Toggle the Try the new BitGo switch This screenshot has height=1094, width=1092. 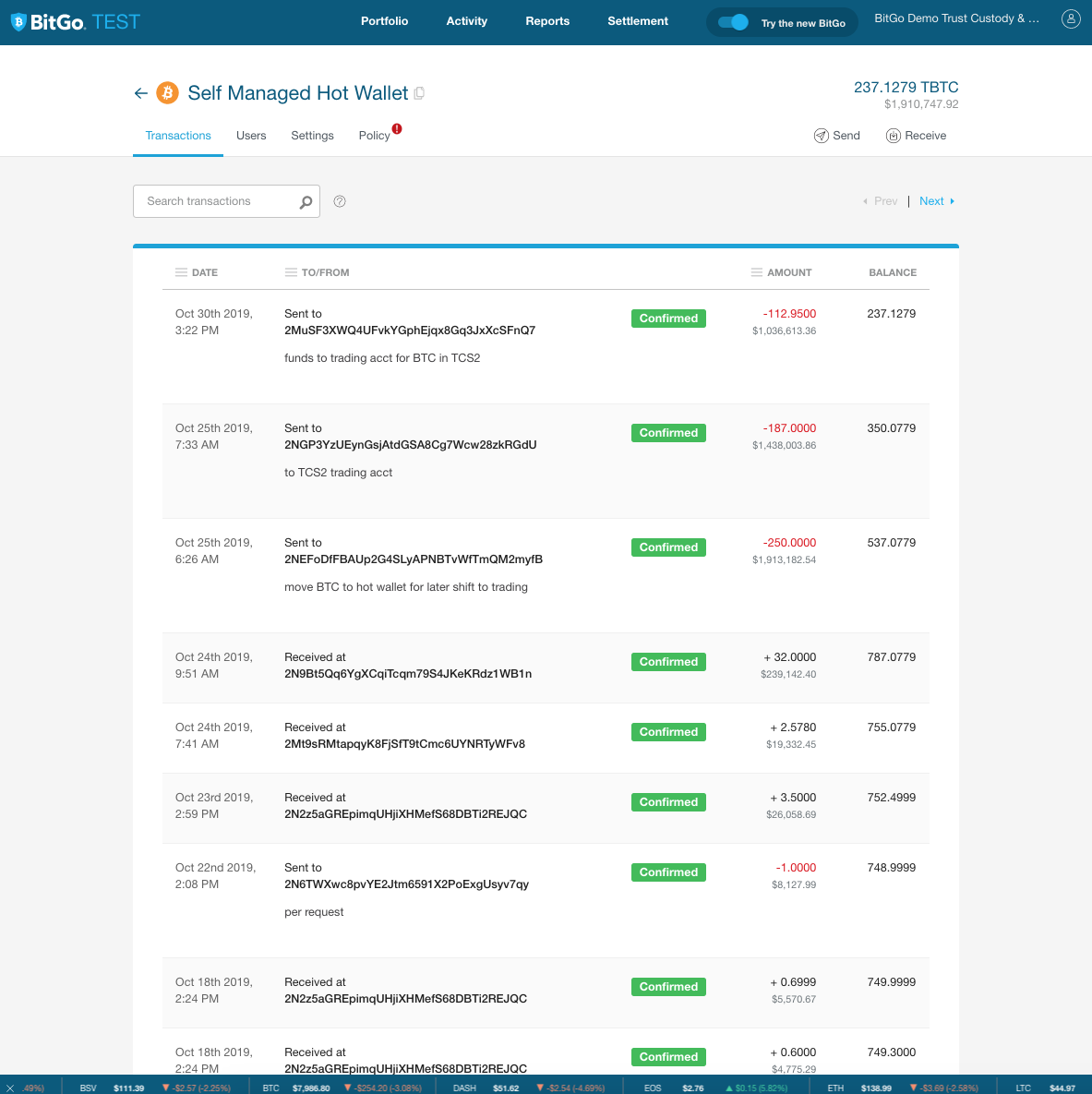click(733, 22)
